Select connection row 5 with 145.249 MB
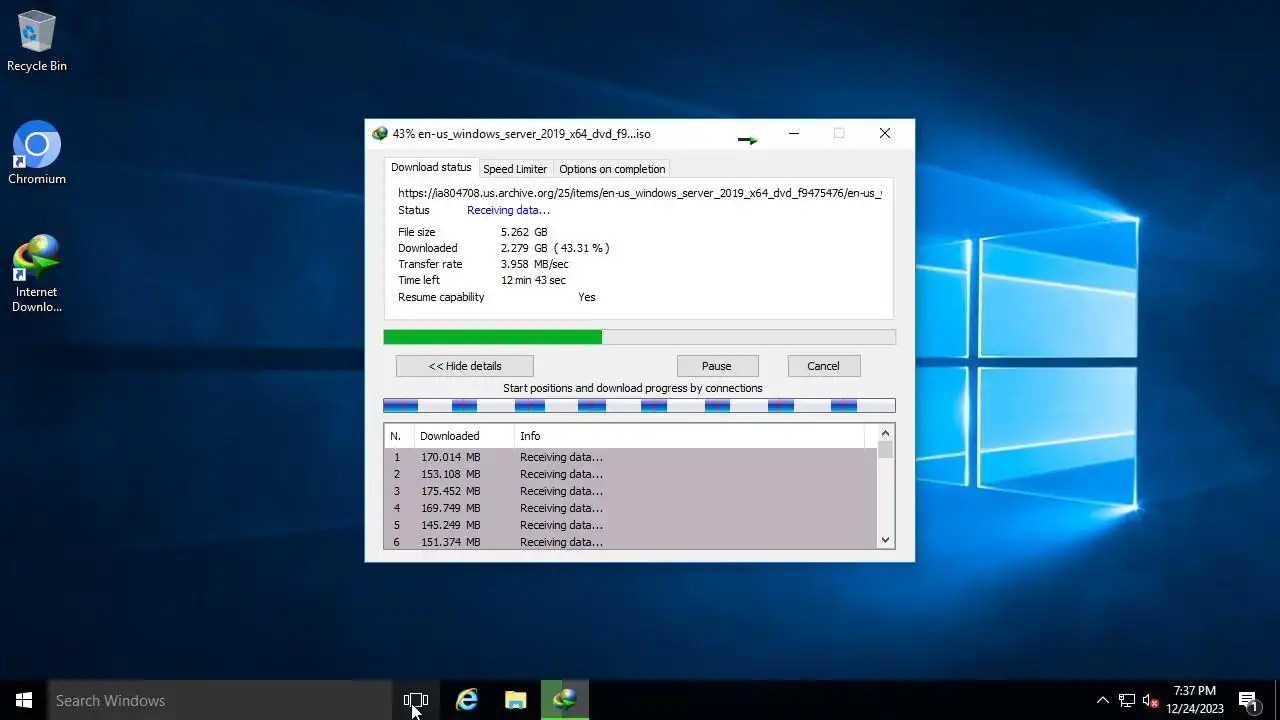The height and width of the screenshot is (720, 1280). coord(630,525)
